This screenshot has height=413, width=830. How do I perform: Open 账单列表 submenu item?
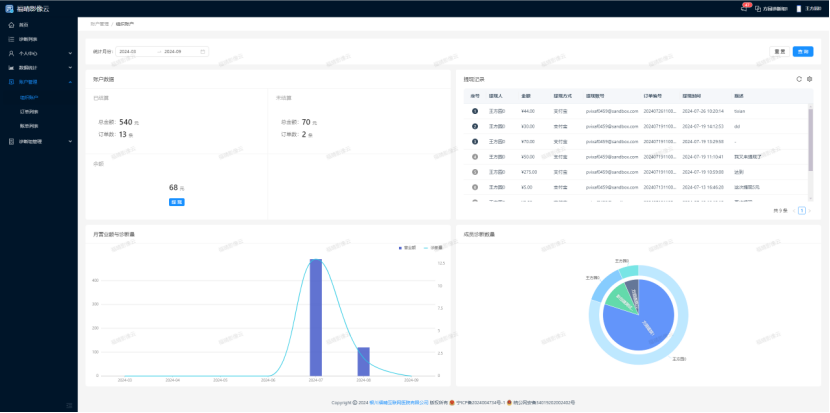pos(30,126)
